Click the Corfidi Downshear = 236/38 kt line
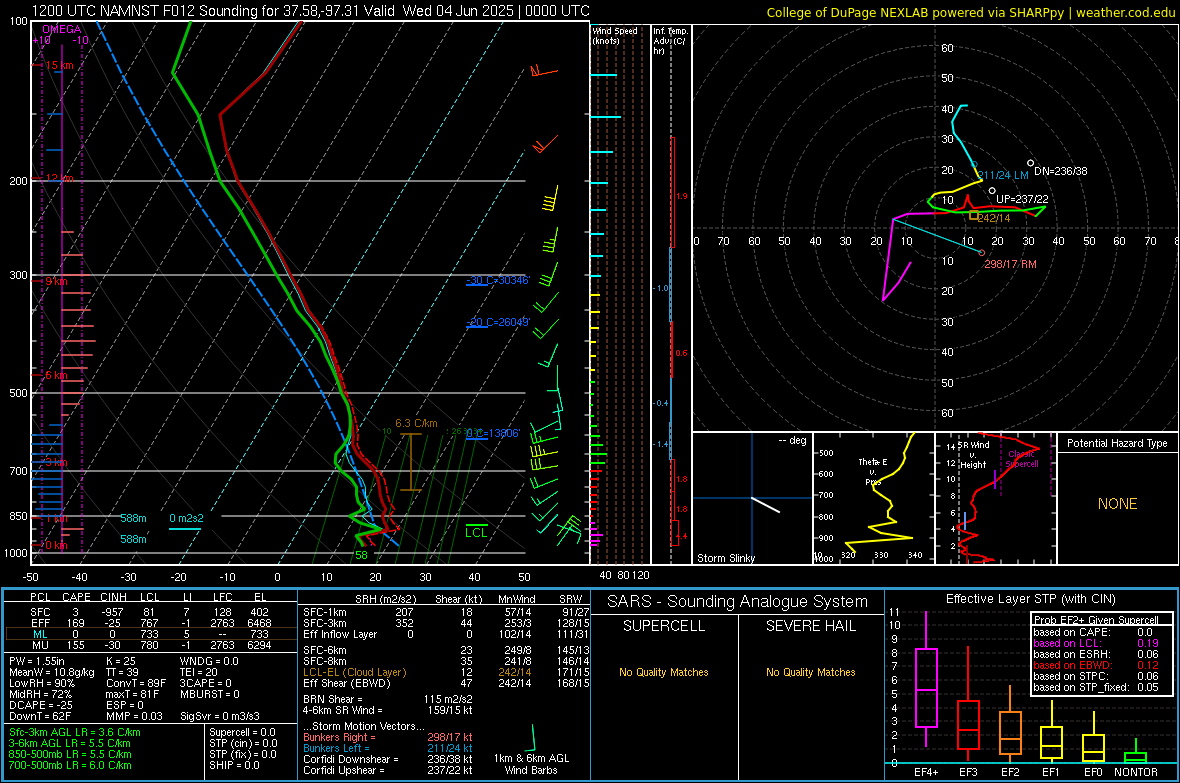The height and width of the screenshot is (783, 1180). click(x=388, y=759)
